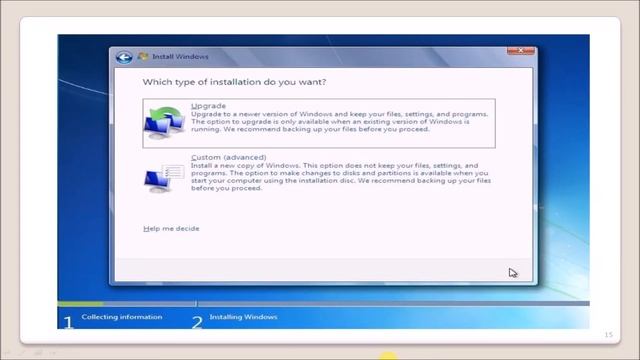The image size is (640, 360).
Task: Open the Help me decide link
Action: pyautogui.click(x=171, y=229)
